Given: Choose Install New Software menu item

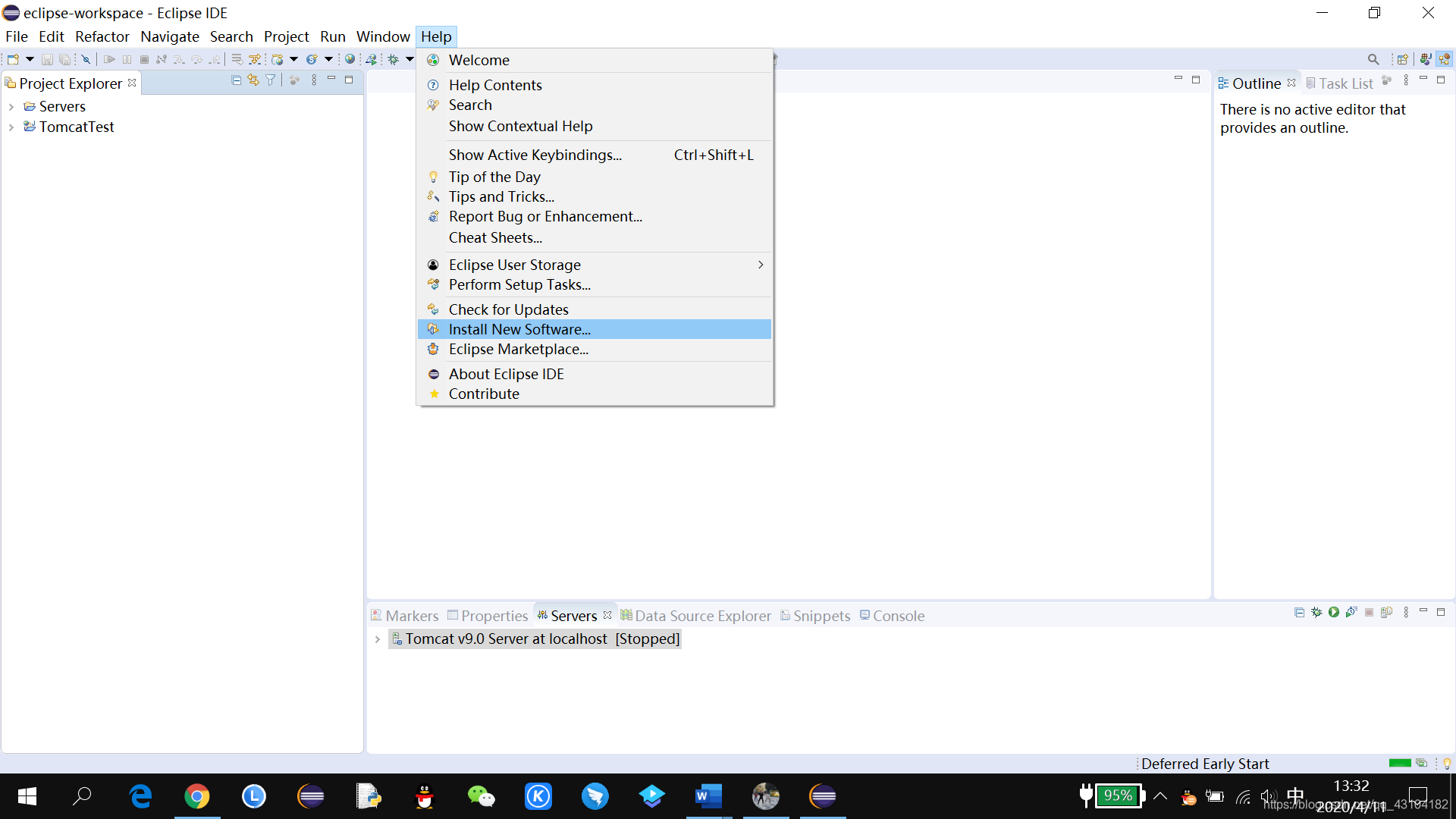Looking at the screenshot, I should [x=595, y=329].
